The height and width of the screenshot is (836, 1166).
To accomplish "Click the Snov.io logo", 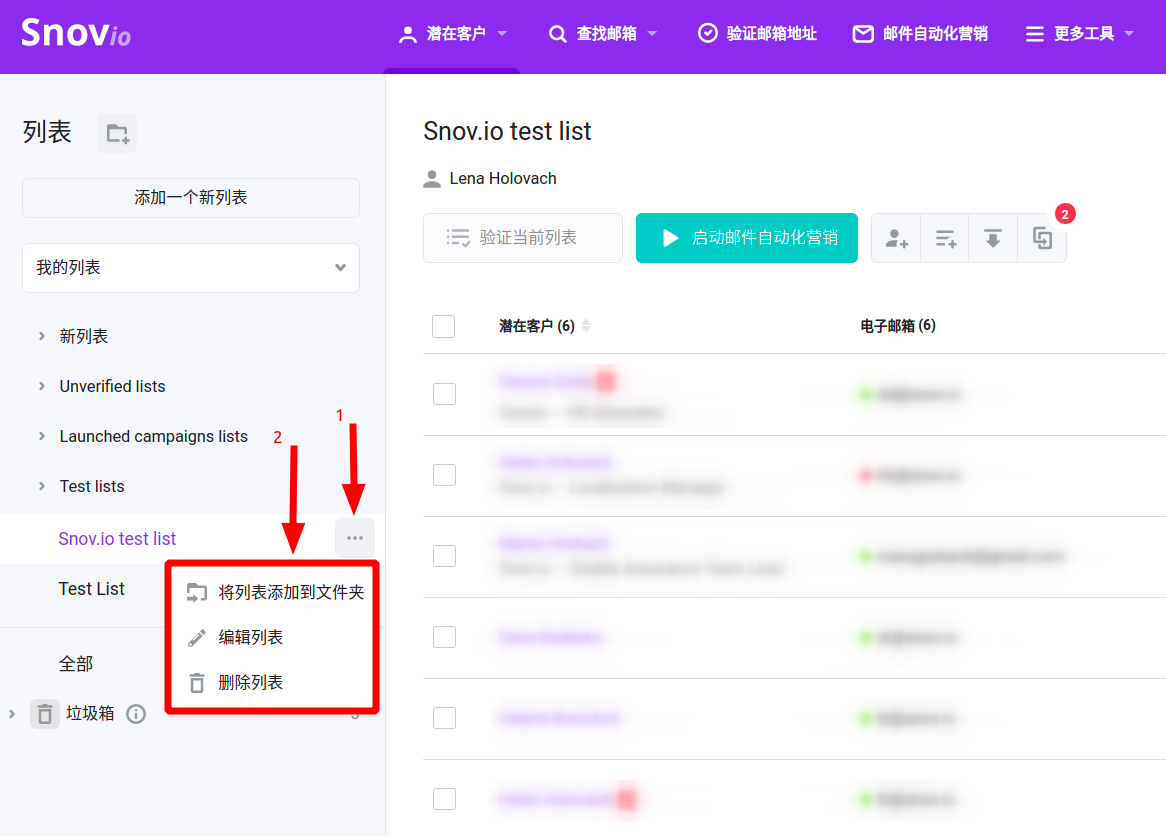I will tap(76, 33).
